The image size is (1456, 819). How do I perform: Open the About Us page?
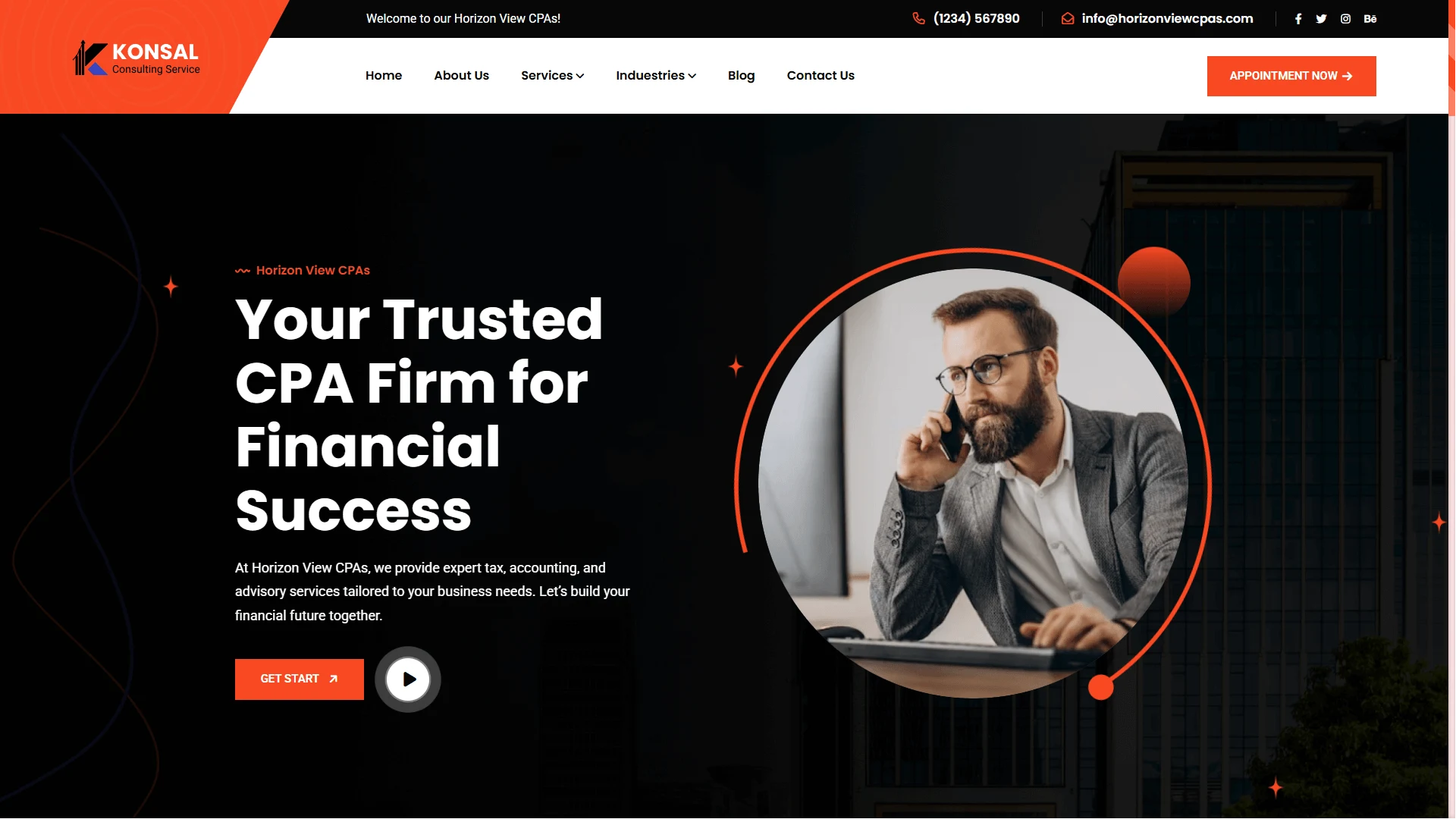(461, 75)
